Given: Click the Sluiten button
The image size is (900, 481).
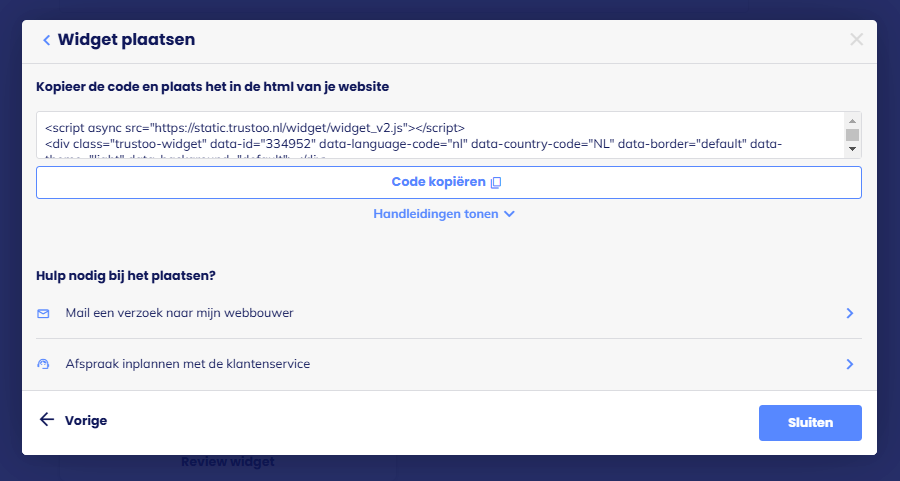Looking at the screenshot, I should (x=810, y=423).
